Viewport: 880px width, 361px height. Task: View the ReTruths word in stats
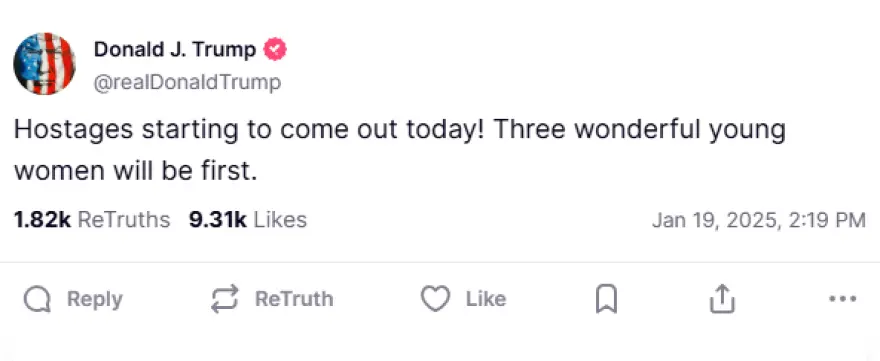(123, 220)
